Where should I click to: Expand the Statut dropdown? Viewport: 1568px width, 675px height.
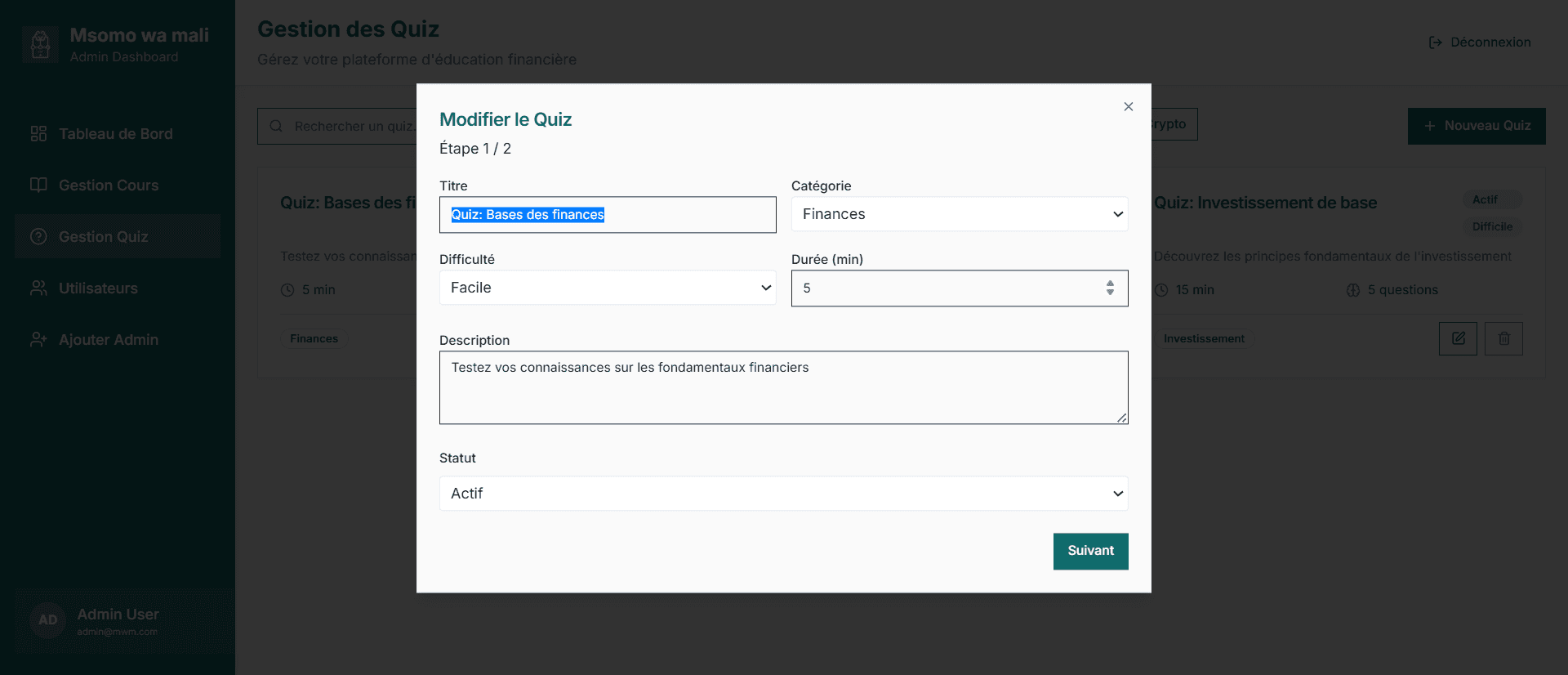point(783,494)
